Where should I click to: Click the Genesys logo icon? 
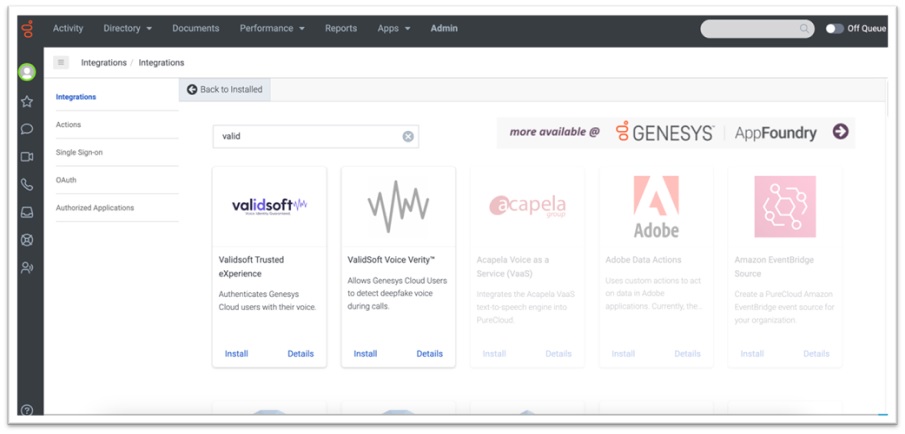[x=27, y=29]
